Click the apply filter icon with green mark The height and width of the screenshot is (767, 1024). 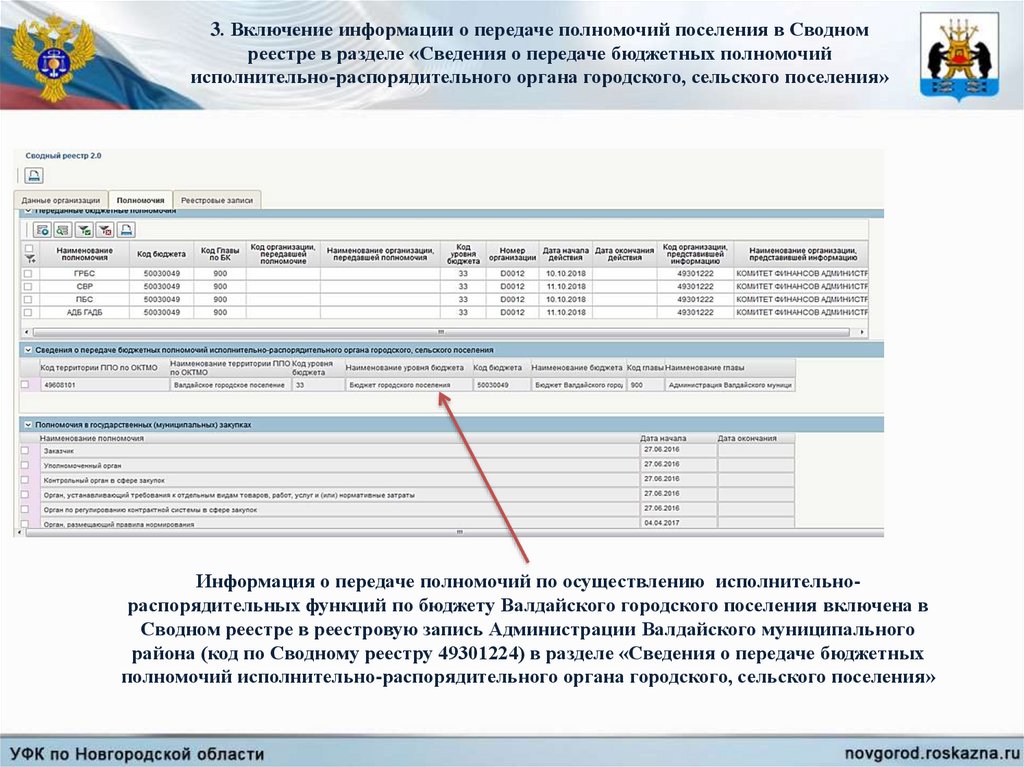[83, 229]
